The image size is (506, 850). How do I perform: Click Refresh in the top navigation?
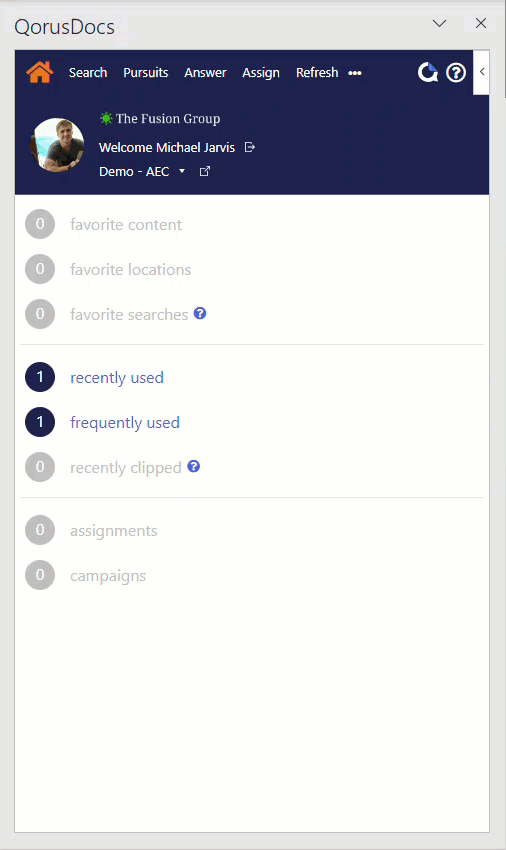317,73
